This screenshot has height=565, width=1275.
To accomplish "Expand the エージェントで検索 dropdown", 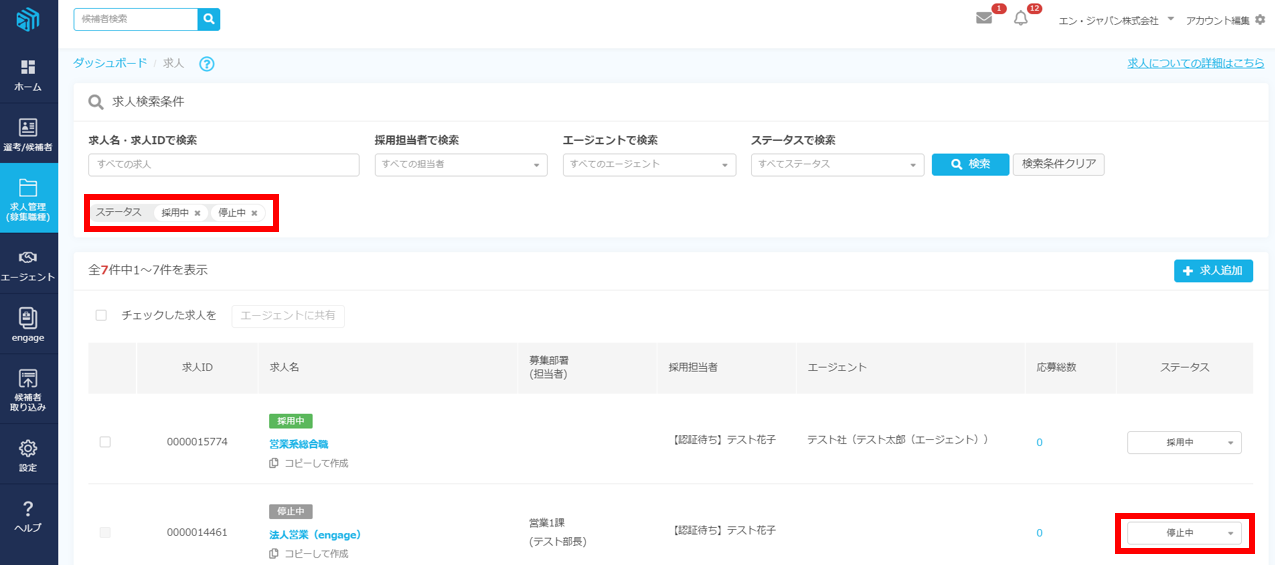I will click(x=649, y=165).
